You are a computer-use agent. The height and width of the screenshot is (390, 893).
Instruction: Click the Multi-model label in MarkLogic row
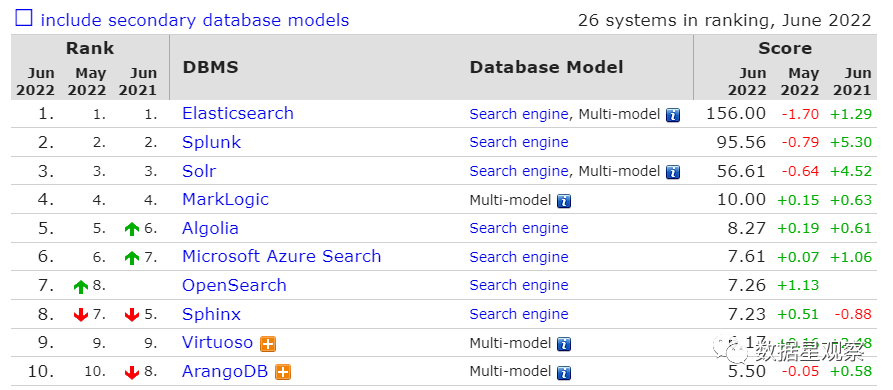click(510, 200)
